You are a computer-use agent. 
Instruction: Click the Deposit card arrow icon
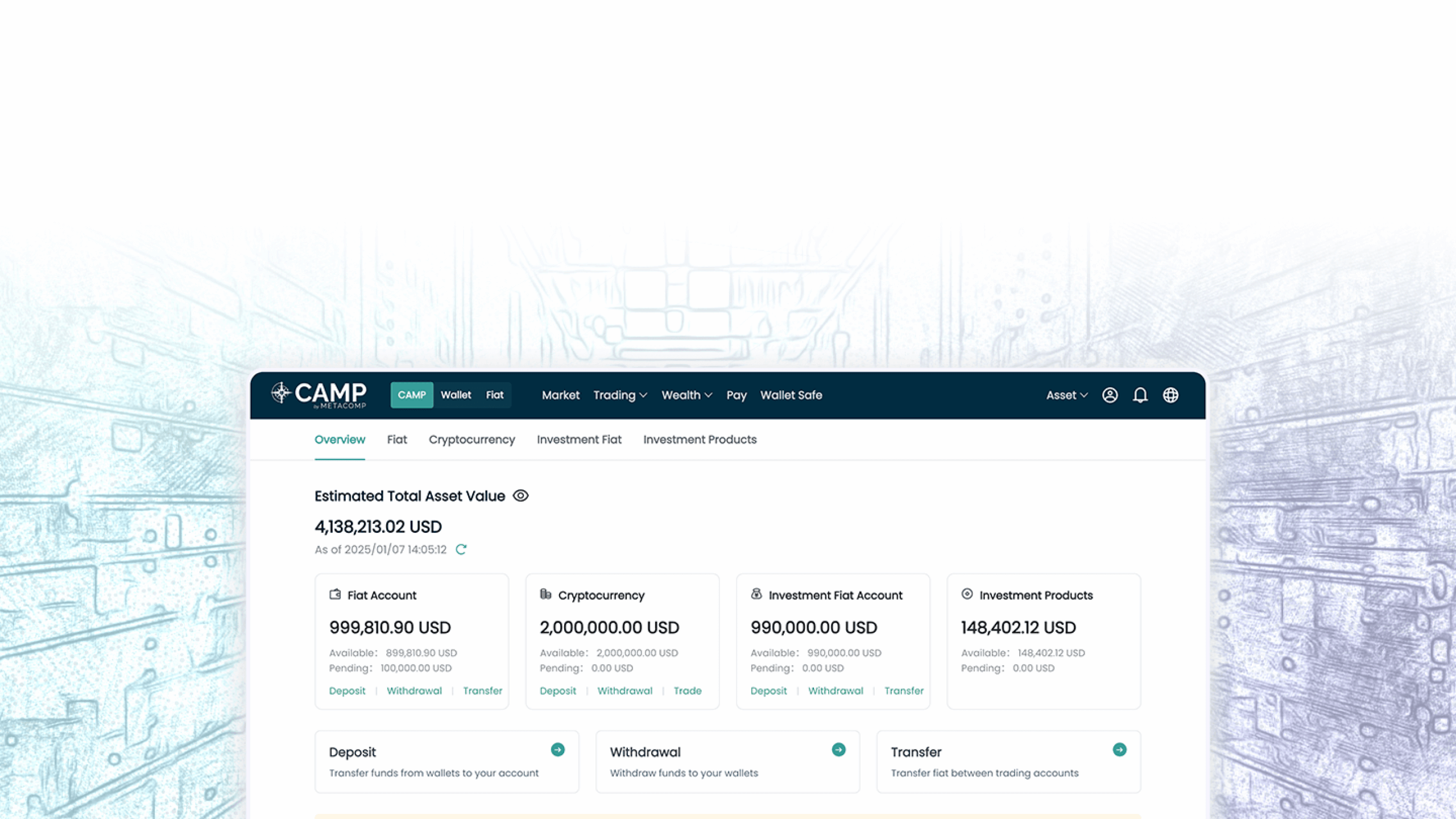(x=557, y=750)
